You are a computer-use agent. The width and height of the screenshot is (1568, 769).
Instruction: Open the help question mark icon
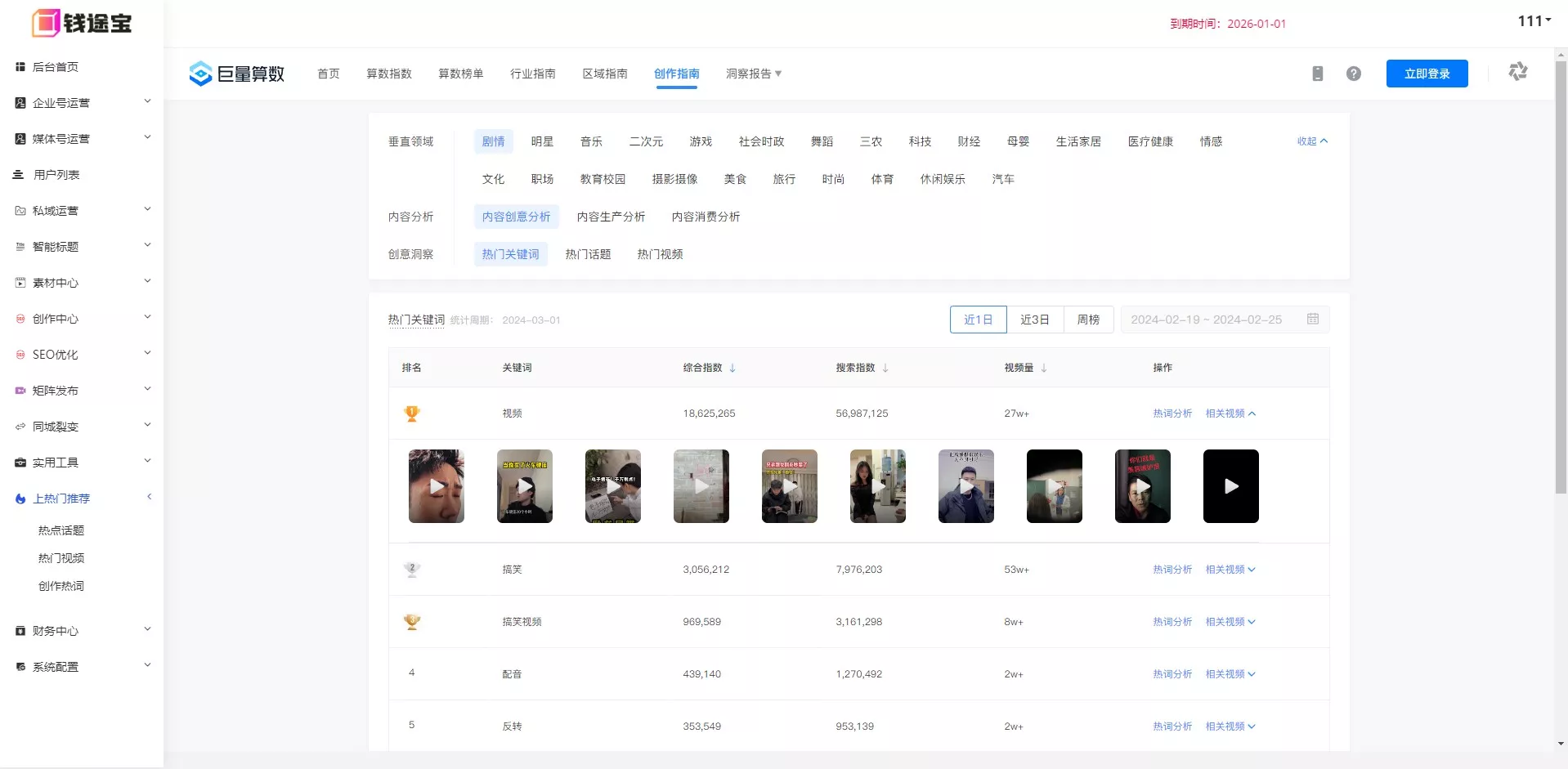pyautogui.click(x=1354, y=74)
